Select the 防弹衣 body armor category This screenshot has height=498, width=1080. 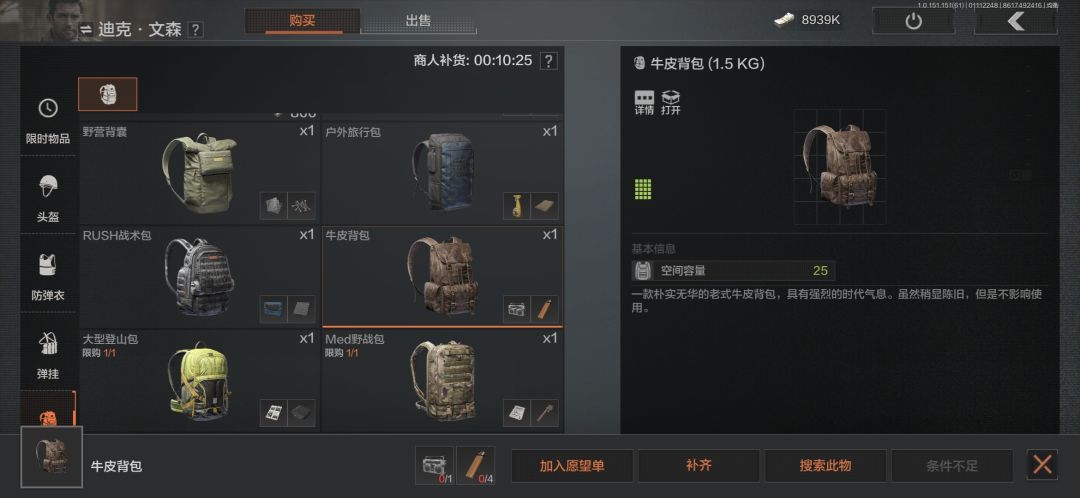point(48,276)
